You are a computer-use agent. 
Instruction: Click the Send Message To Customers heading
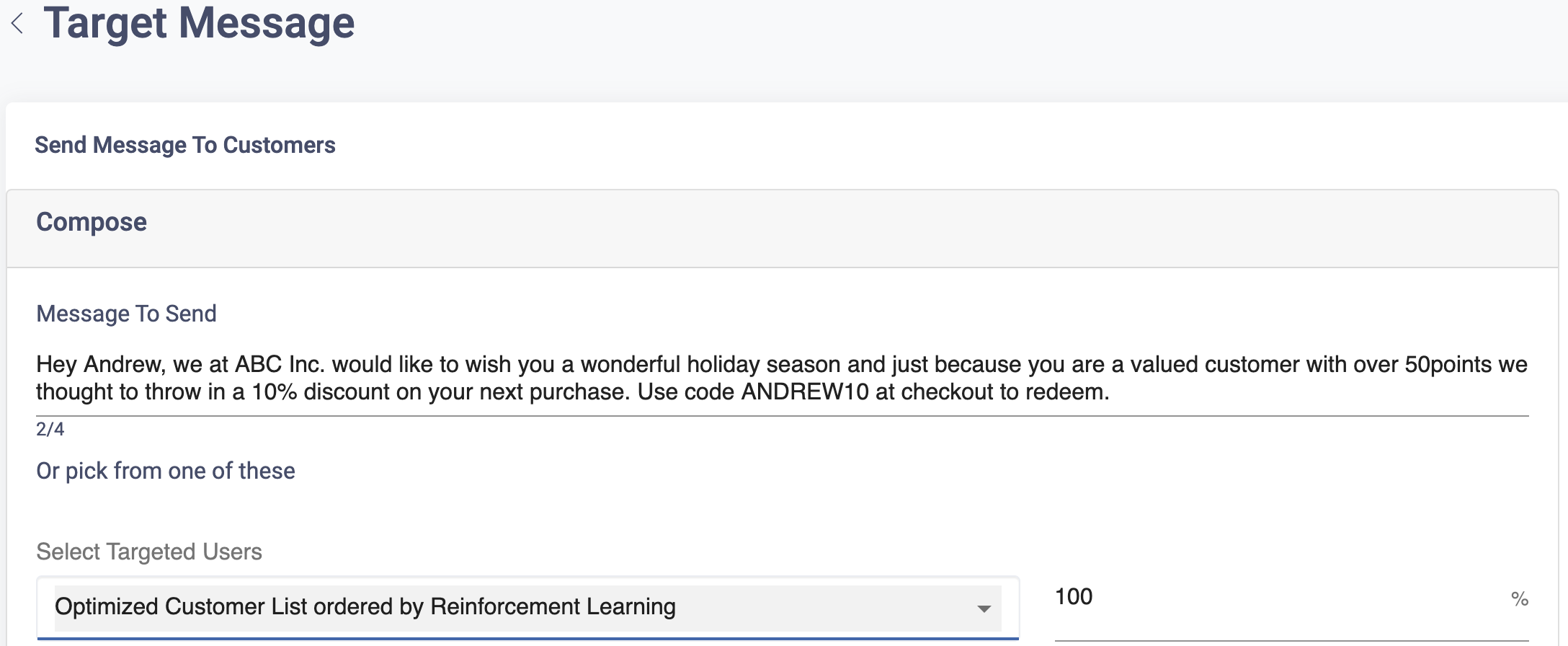point(185,145)
